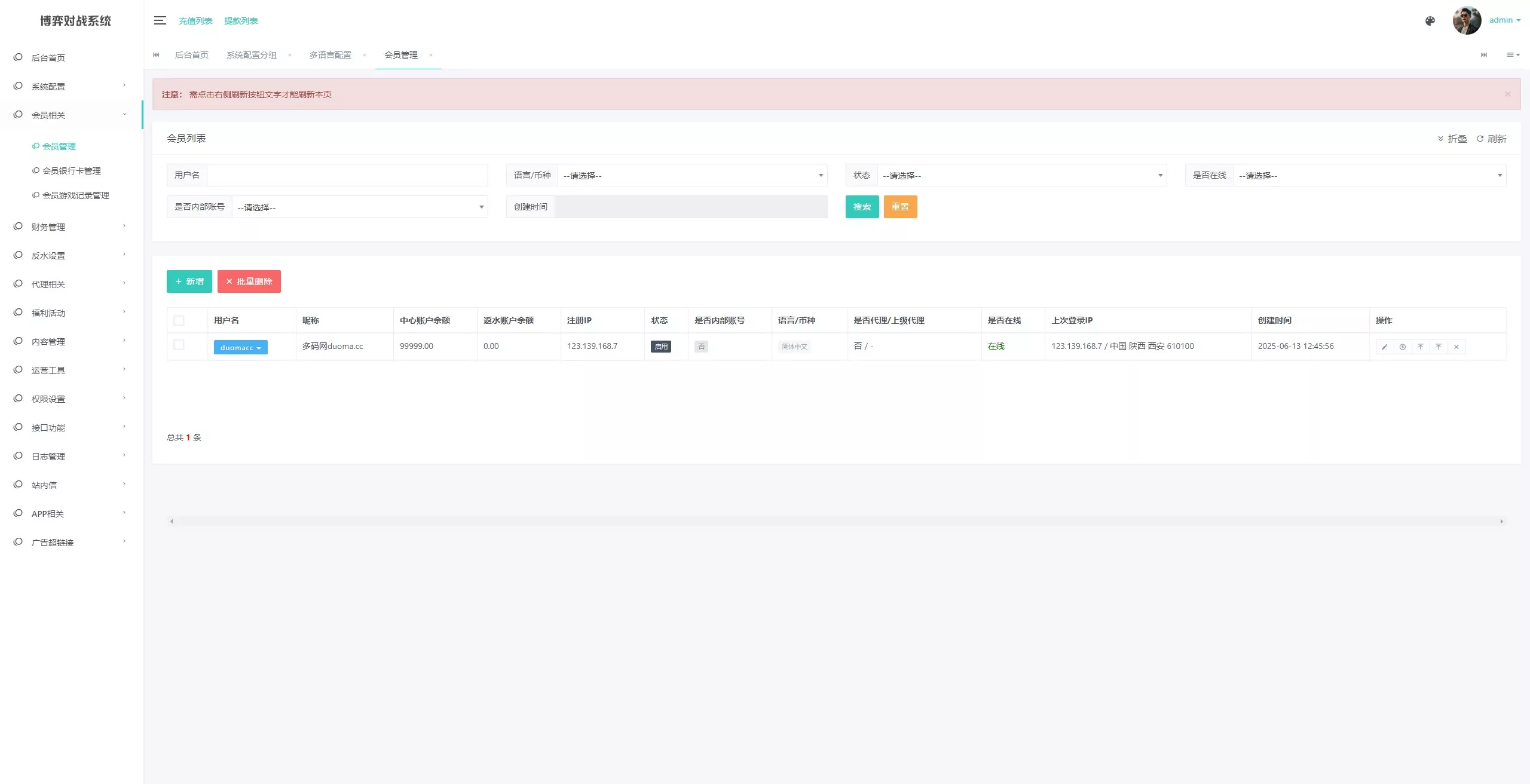Click the dollar coin icon in operations column
The height and width of the screenshot is (784, 1530).
[x=1402, y=347]
